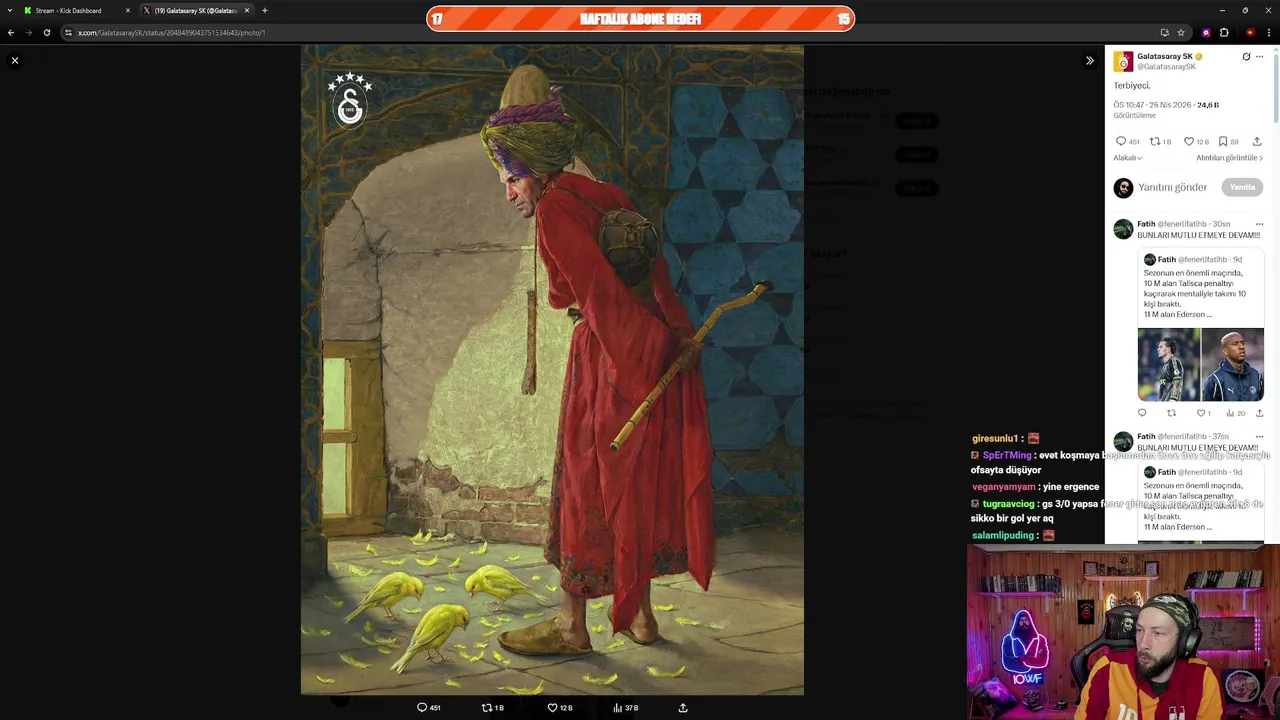
Task: Open site info icon beside the x.com URL
Action: click(x=68, y=33)
